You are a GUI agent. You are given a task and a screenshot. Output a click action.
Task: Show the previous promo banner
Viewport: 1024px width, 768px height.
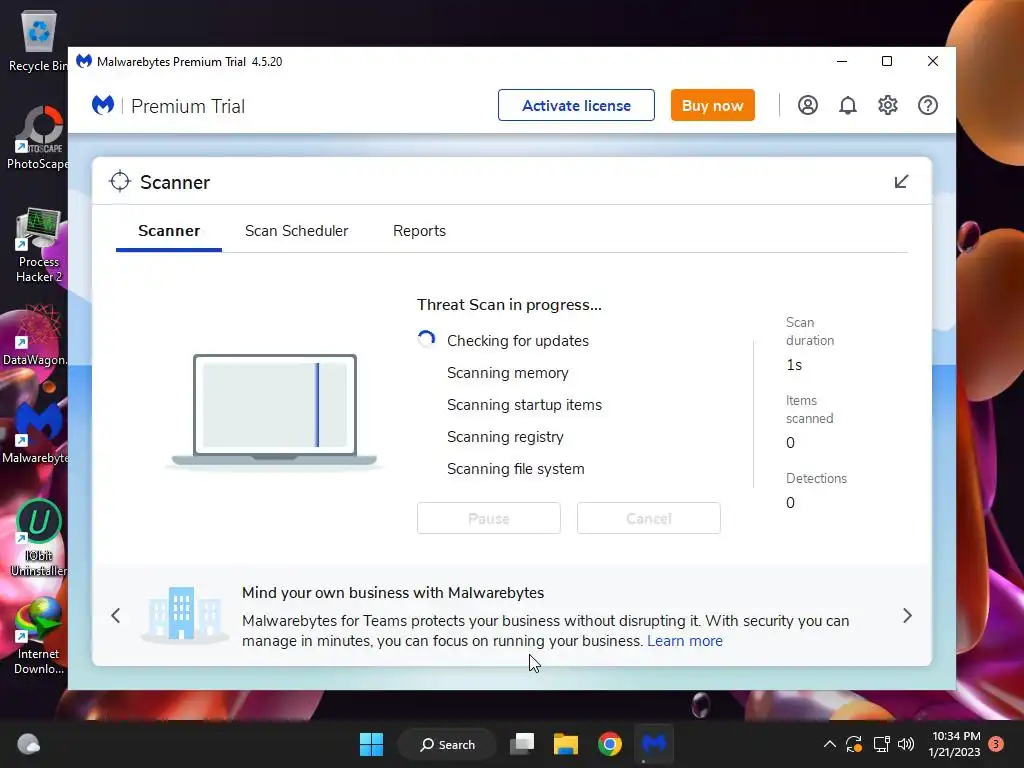tap(116, 616)
